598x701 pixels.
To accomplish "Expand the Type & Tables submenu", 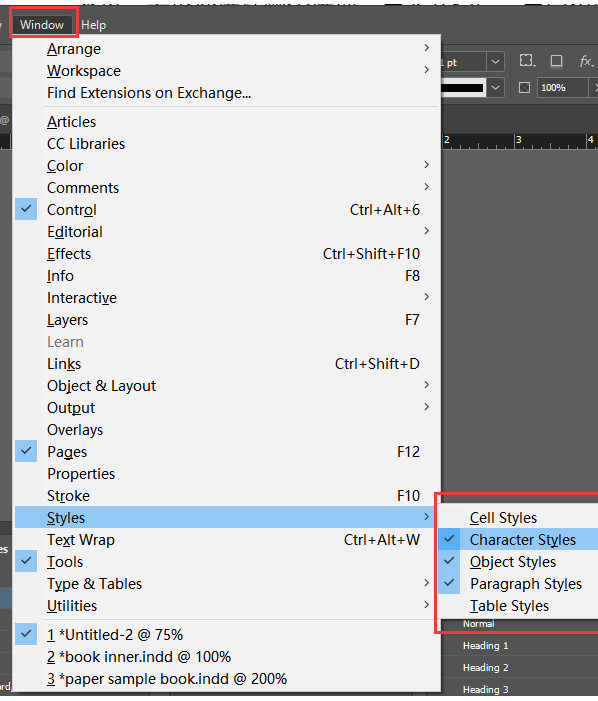I will click(x=227, y=583).
